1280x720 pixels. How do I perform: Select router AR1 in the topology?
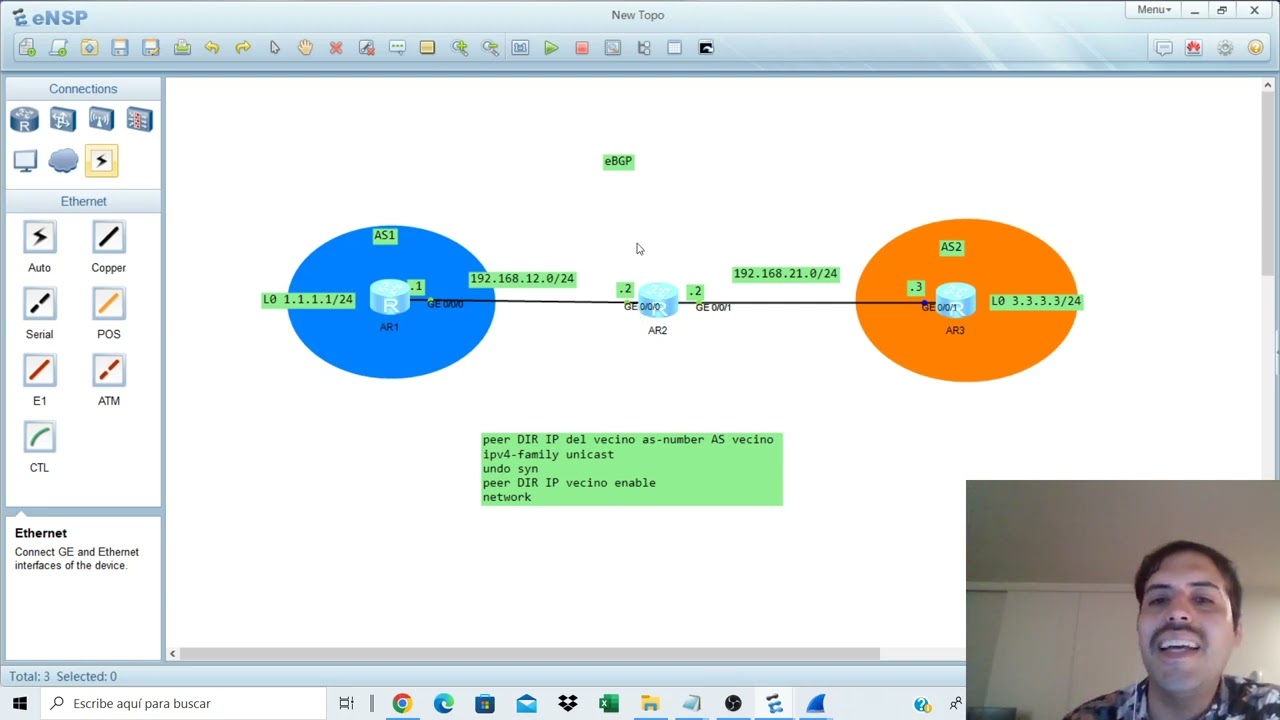pyautogui.click(x=389, y=298)
